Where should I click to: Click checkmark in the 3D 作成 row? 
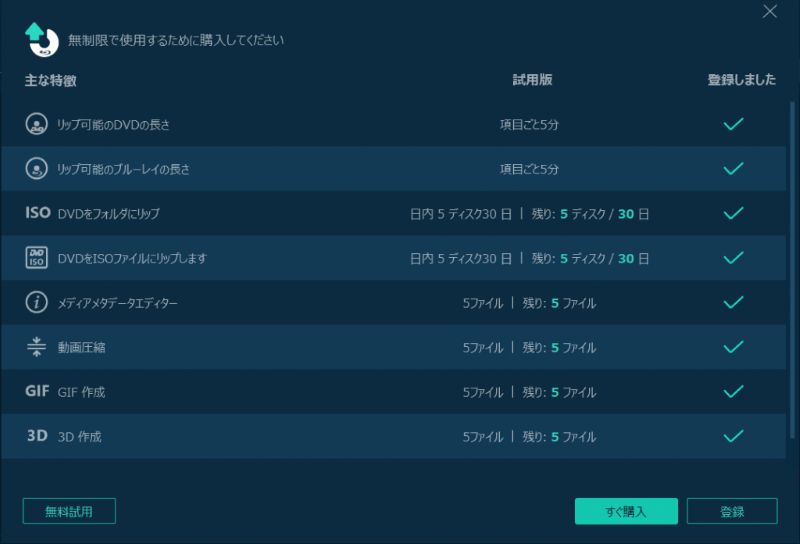pyautogui.click(x=733, y=436)
